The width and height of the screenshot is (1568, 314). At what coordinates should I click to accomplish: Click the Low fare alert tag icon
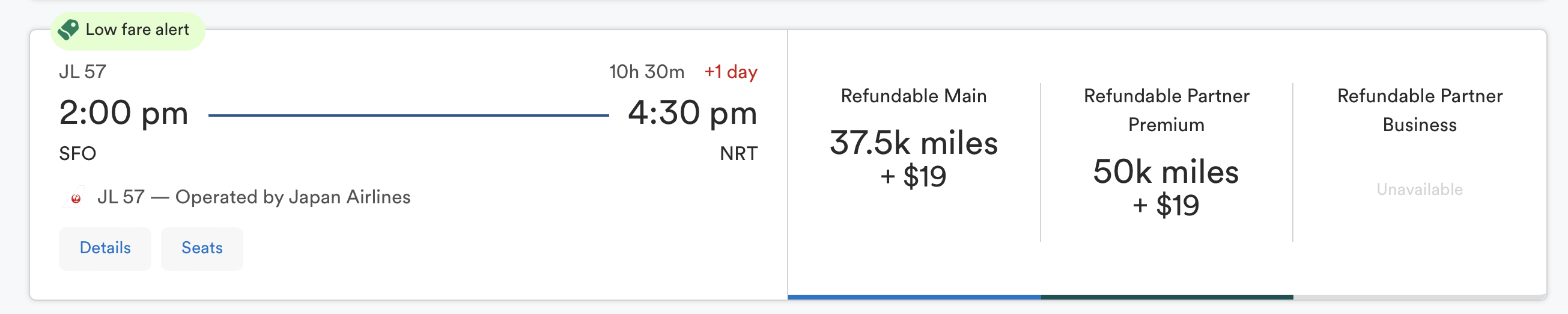click(x=68, y=29)
